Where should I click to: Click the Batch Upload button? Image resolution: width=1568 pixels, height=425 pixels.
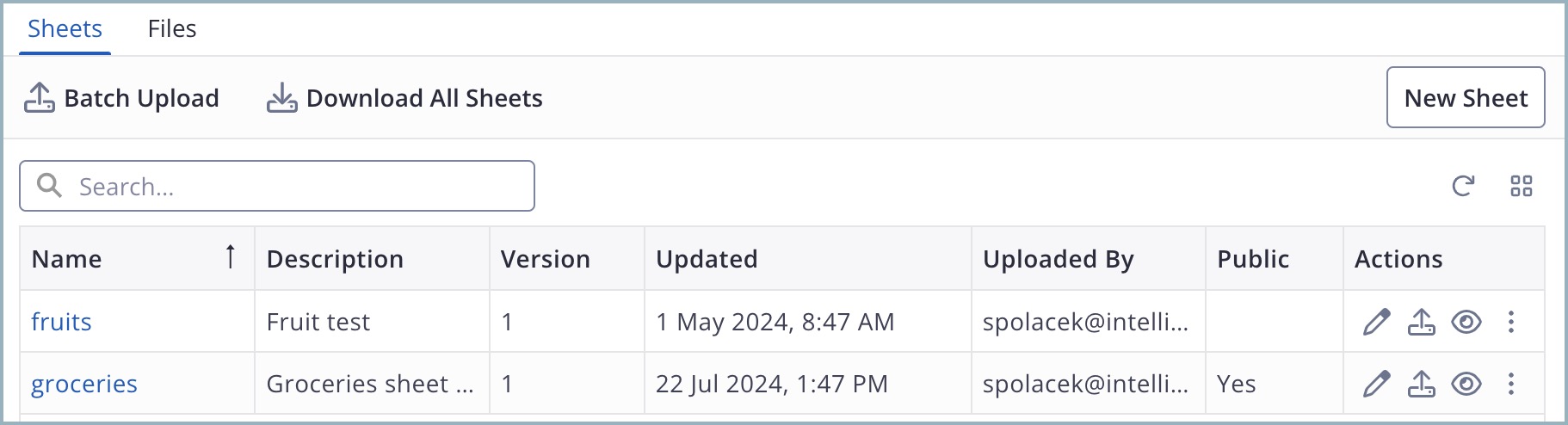(x=121, y=98)
